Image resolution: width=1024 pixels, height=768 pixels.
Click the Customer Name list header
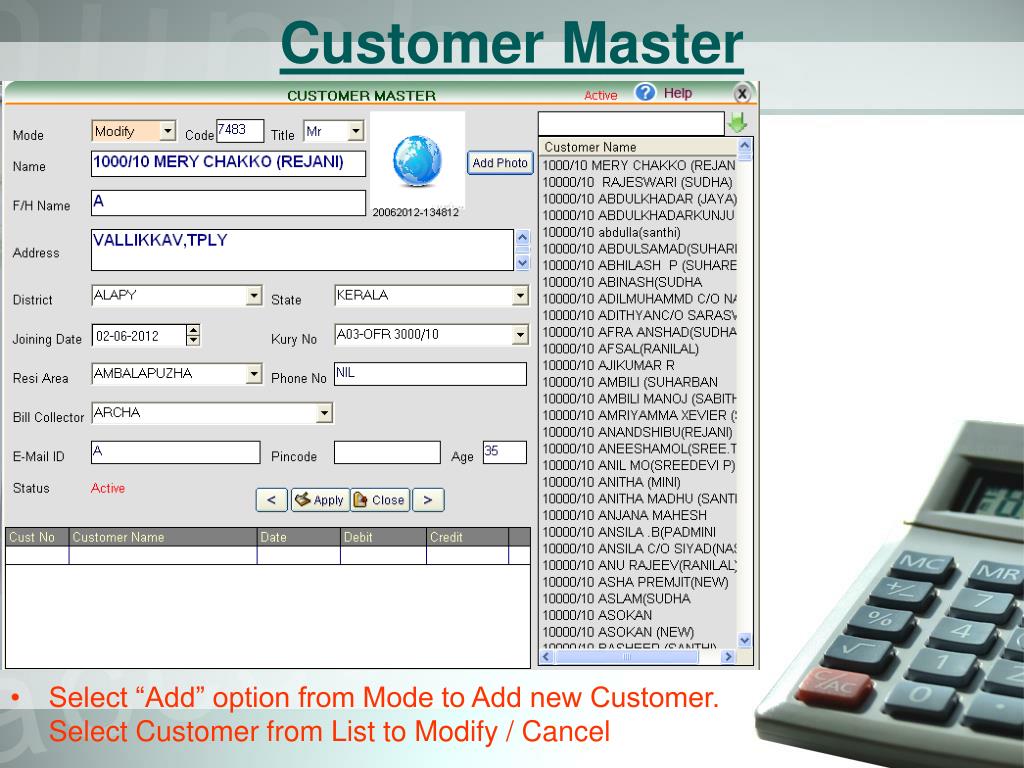click(638, 147)
